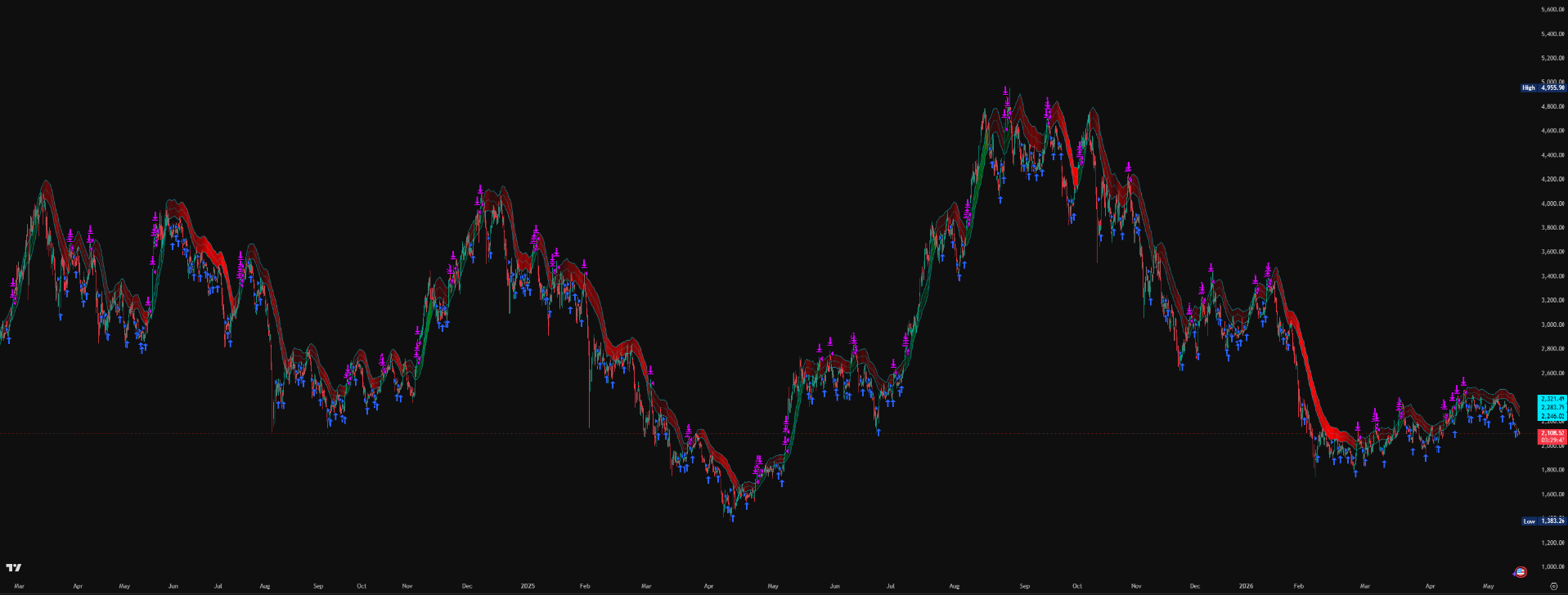1568x595 pixels.
Task: Click the 4,000.00 price scale label
Action: (1552, 204)
